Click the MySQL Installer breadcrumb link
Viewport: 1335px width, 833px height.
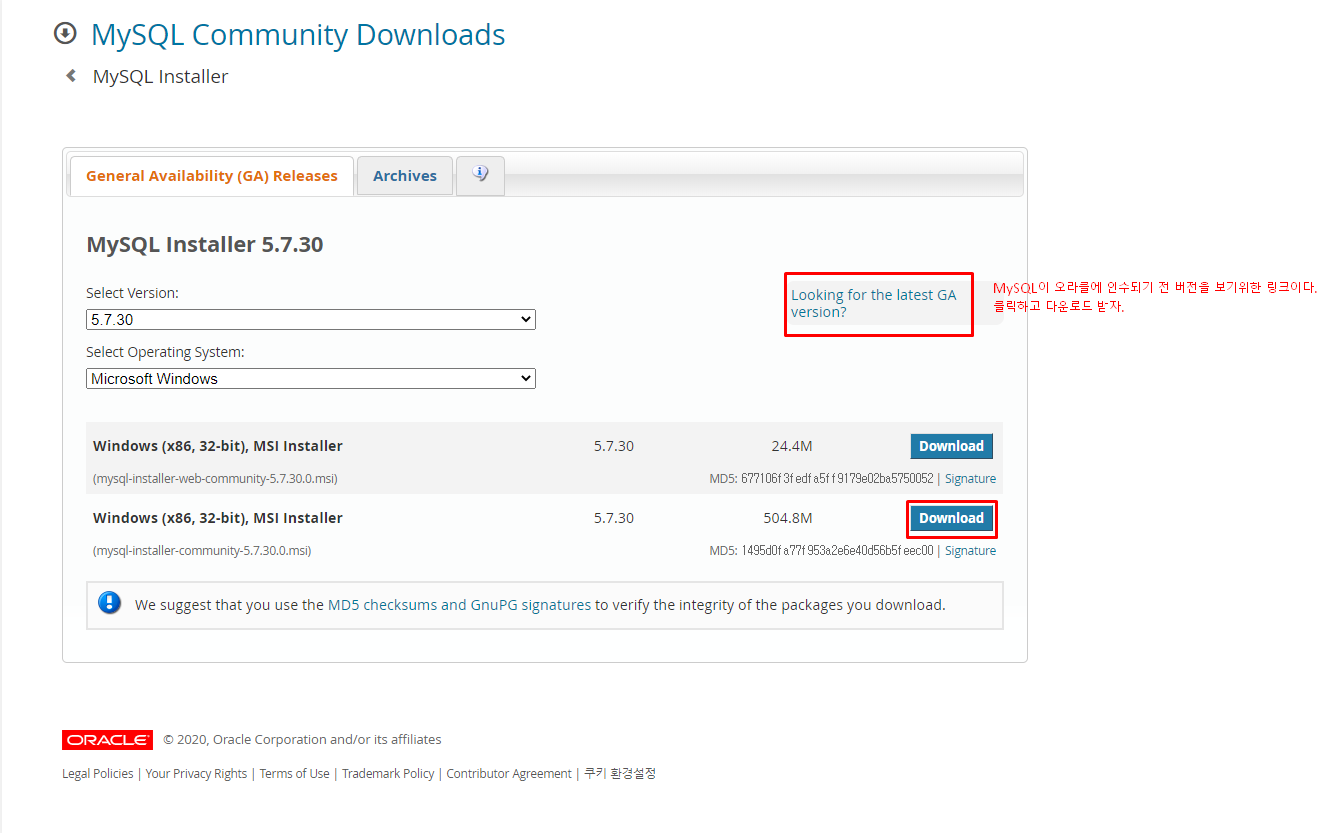tap(160, 77)
